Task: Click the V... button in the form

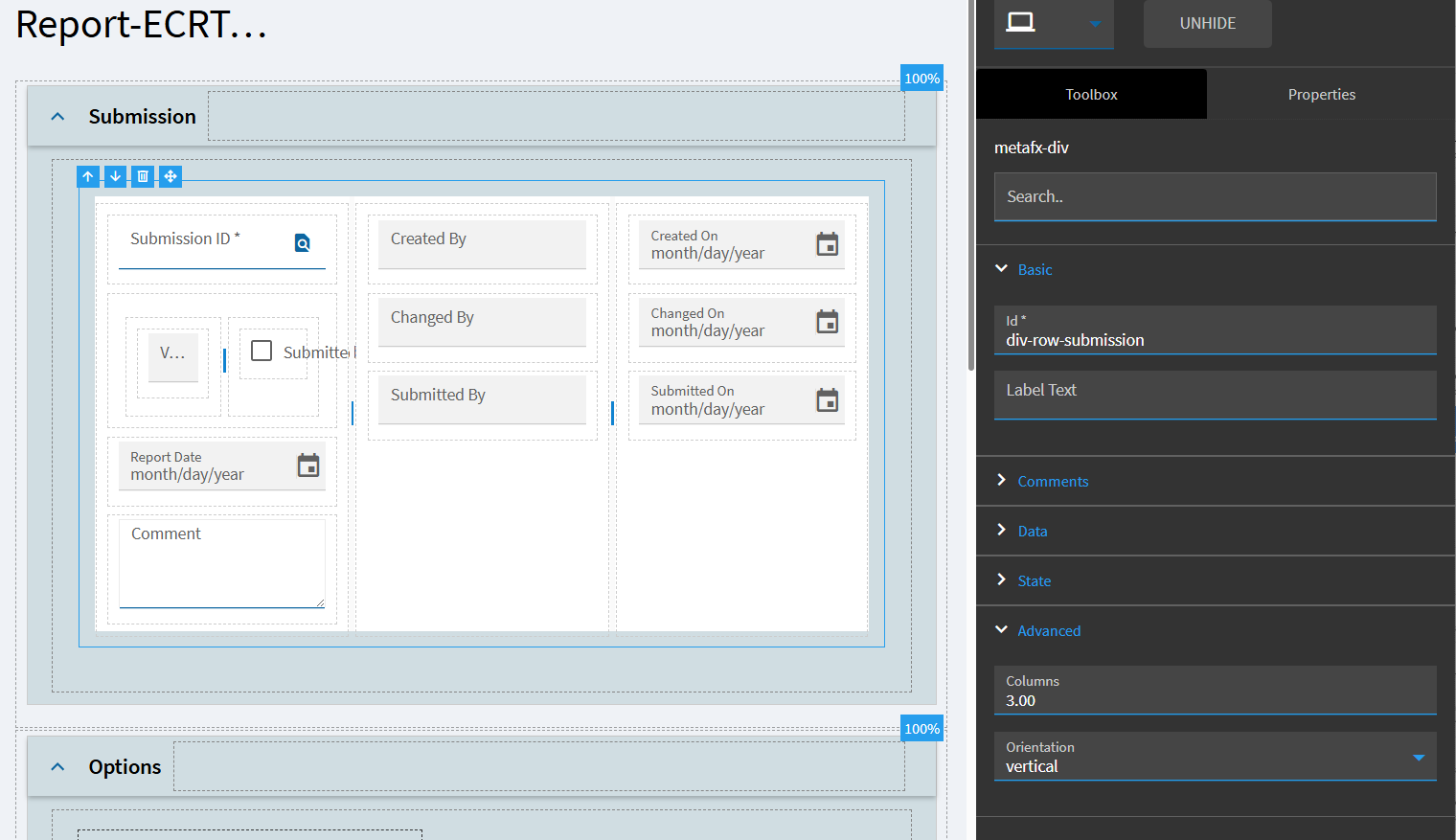Action: (x=173, y=356)
